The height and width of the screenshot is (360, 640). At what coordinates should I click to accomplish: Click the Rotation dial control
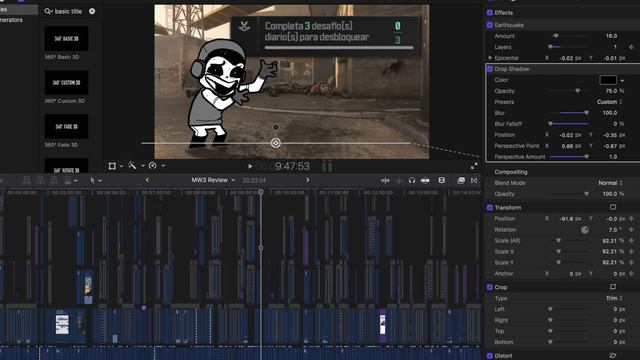pos(585,230)
